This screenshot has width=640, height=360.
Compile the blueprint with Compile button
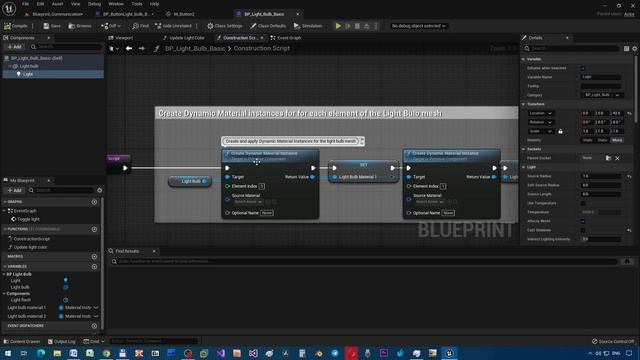tap(16, 26)
